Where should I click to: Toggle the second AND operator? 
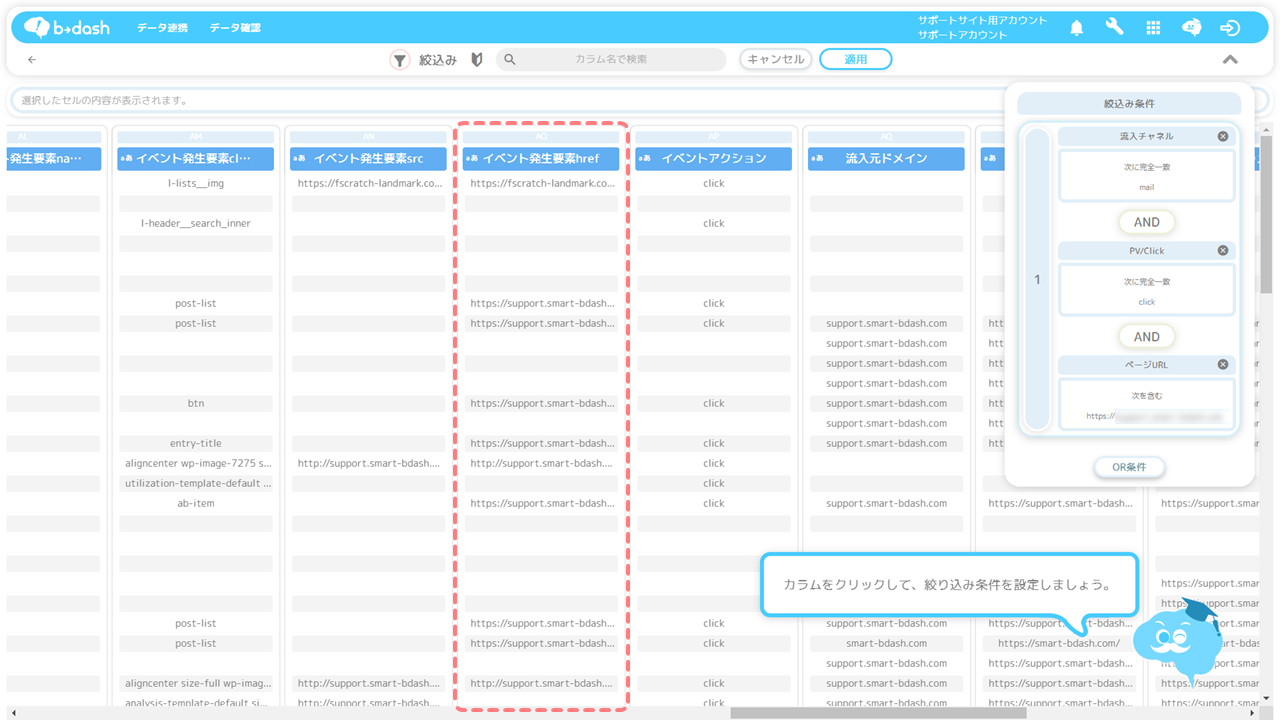click(1147, 337)
